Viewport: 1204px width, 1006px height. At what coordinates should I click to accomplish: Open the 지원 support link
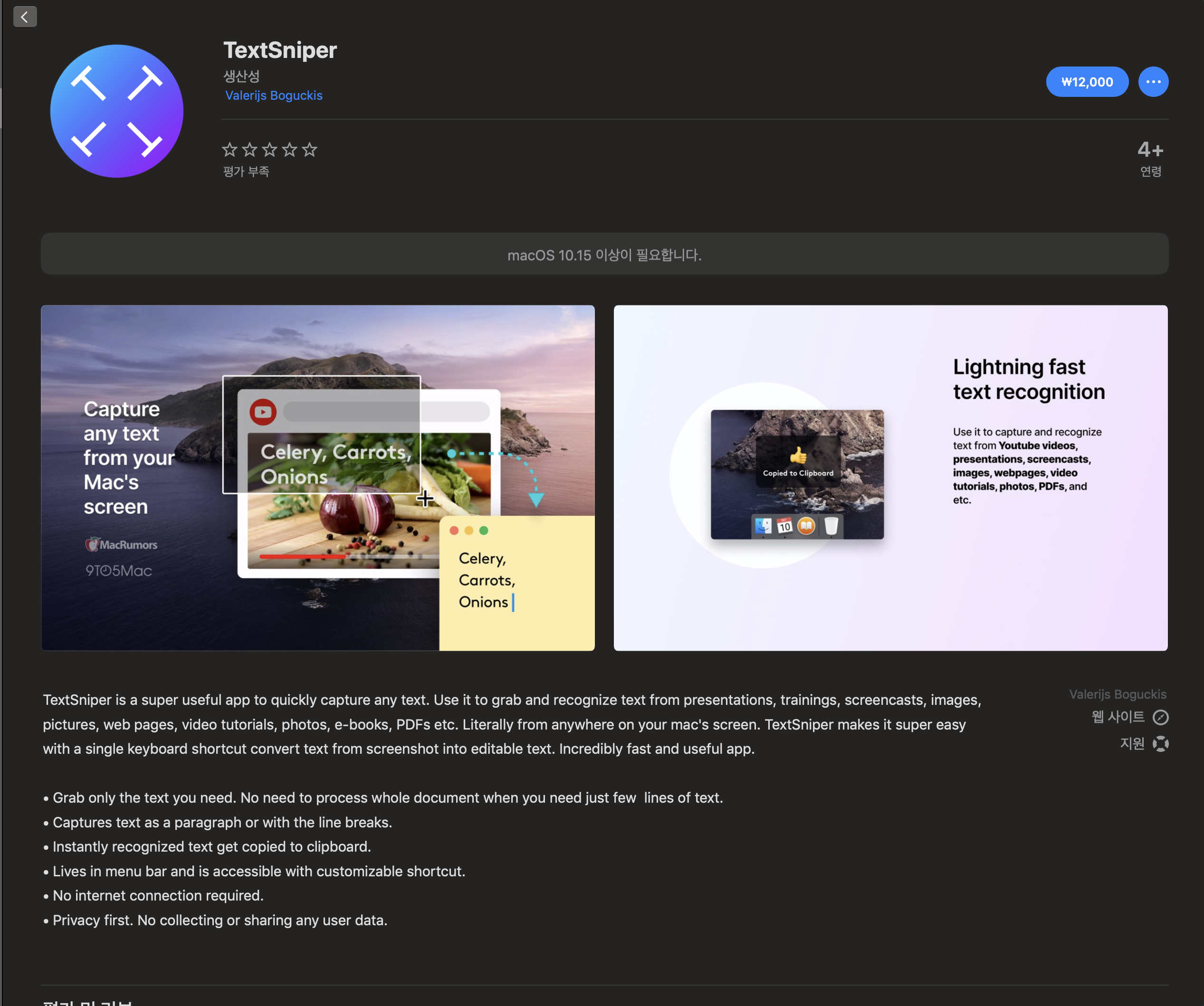[1132, 743]
